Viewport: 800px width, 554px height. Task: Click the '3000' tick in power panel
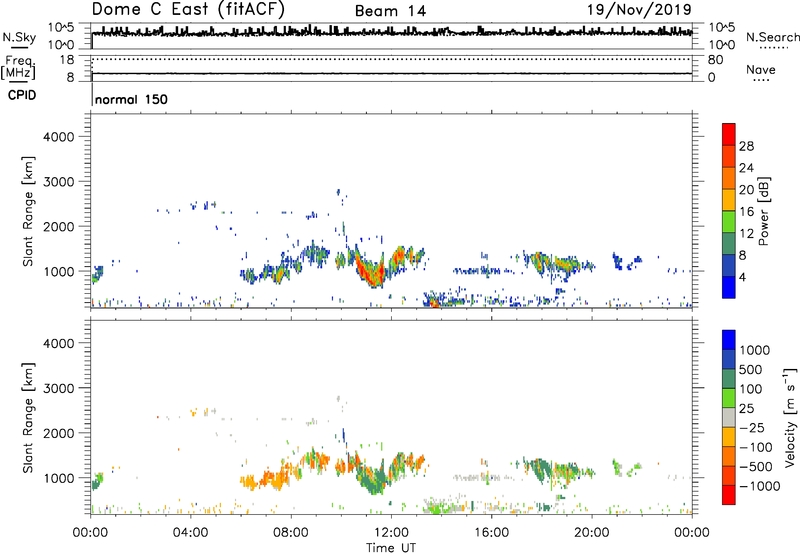point(58,182)
